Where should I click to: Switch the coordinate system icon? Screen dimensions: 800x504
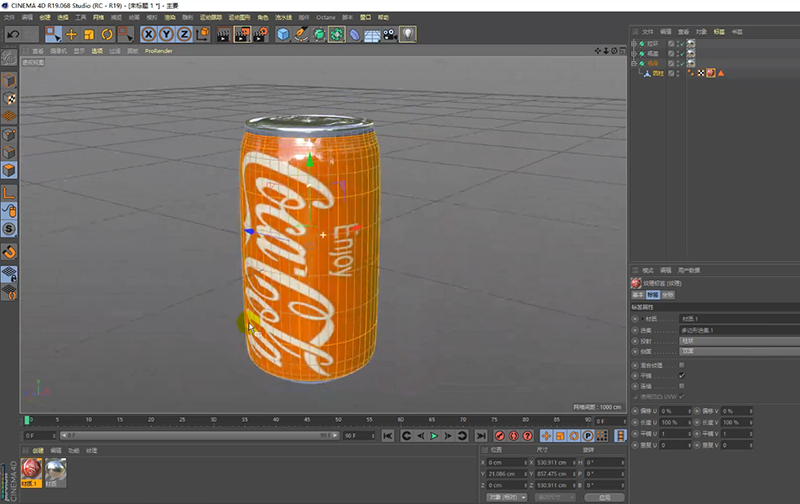coord(203,34)
